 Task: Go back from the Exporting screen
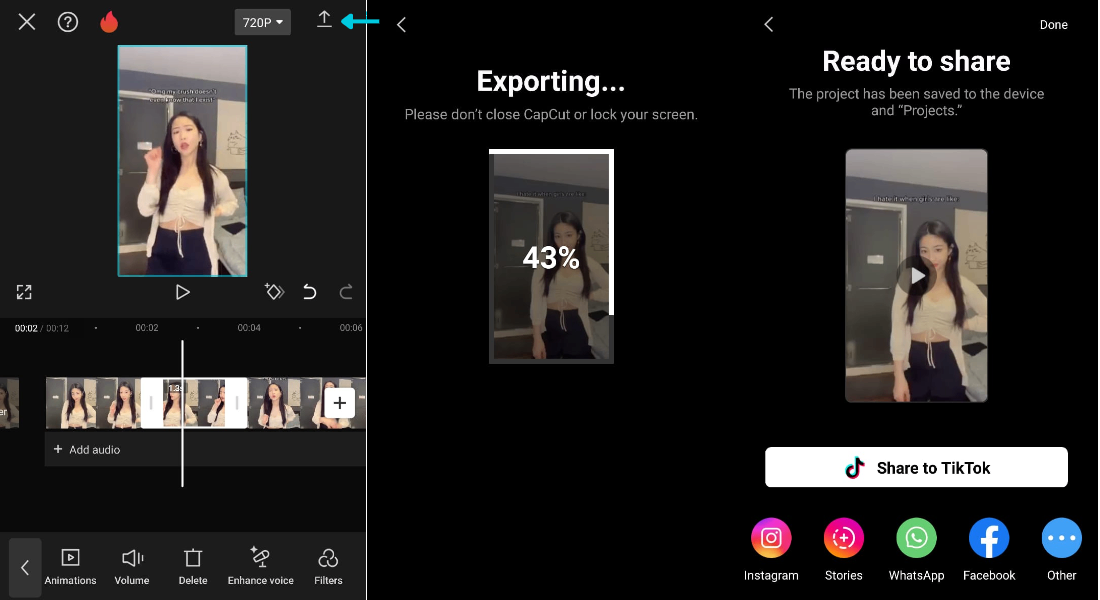[401, 25]
